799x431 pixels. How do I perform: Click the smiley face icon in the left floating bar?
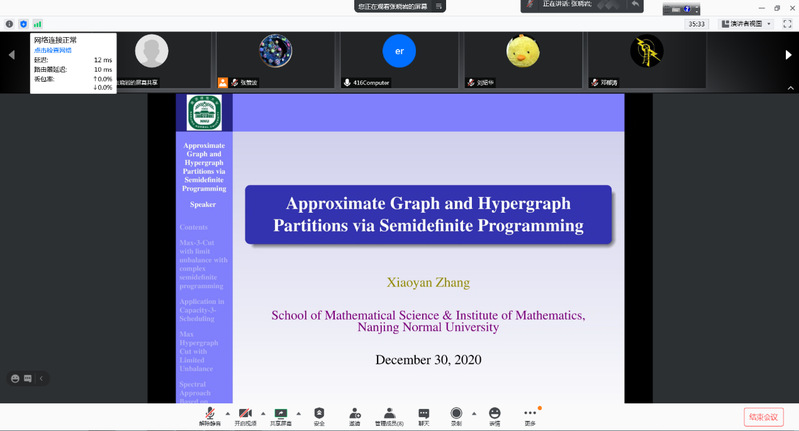[15, 379]
